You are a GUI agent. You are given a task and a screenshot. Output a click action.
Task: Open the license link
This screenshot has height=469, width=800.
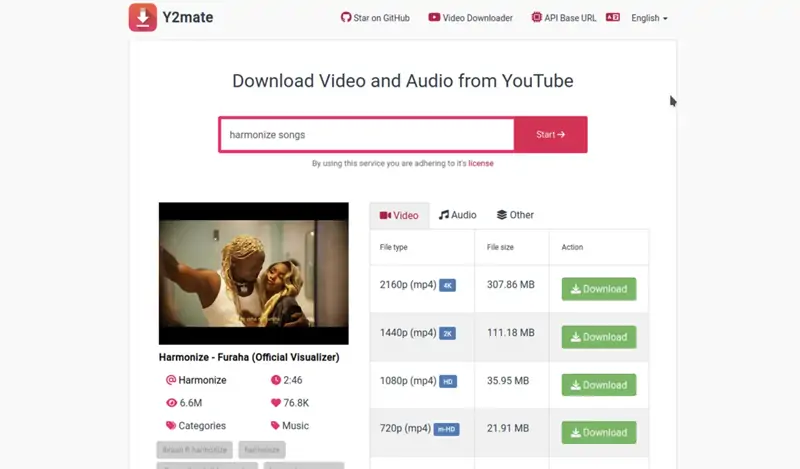[x=481, y=163]
